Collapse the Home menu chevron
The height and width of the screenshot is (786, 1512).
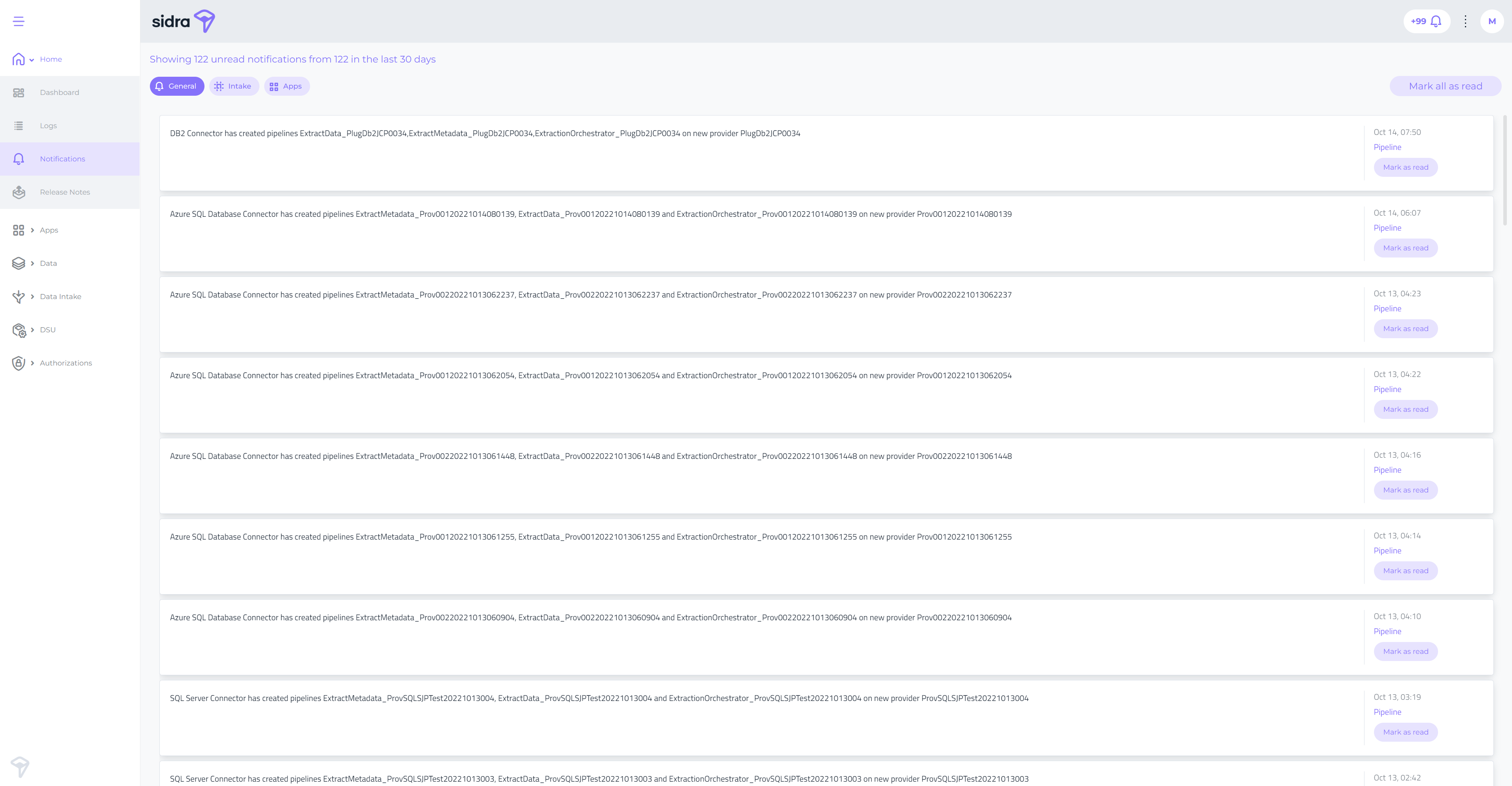click(x=32, y=60)
